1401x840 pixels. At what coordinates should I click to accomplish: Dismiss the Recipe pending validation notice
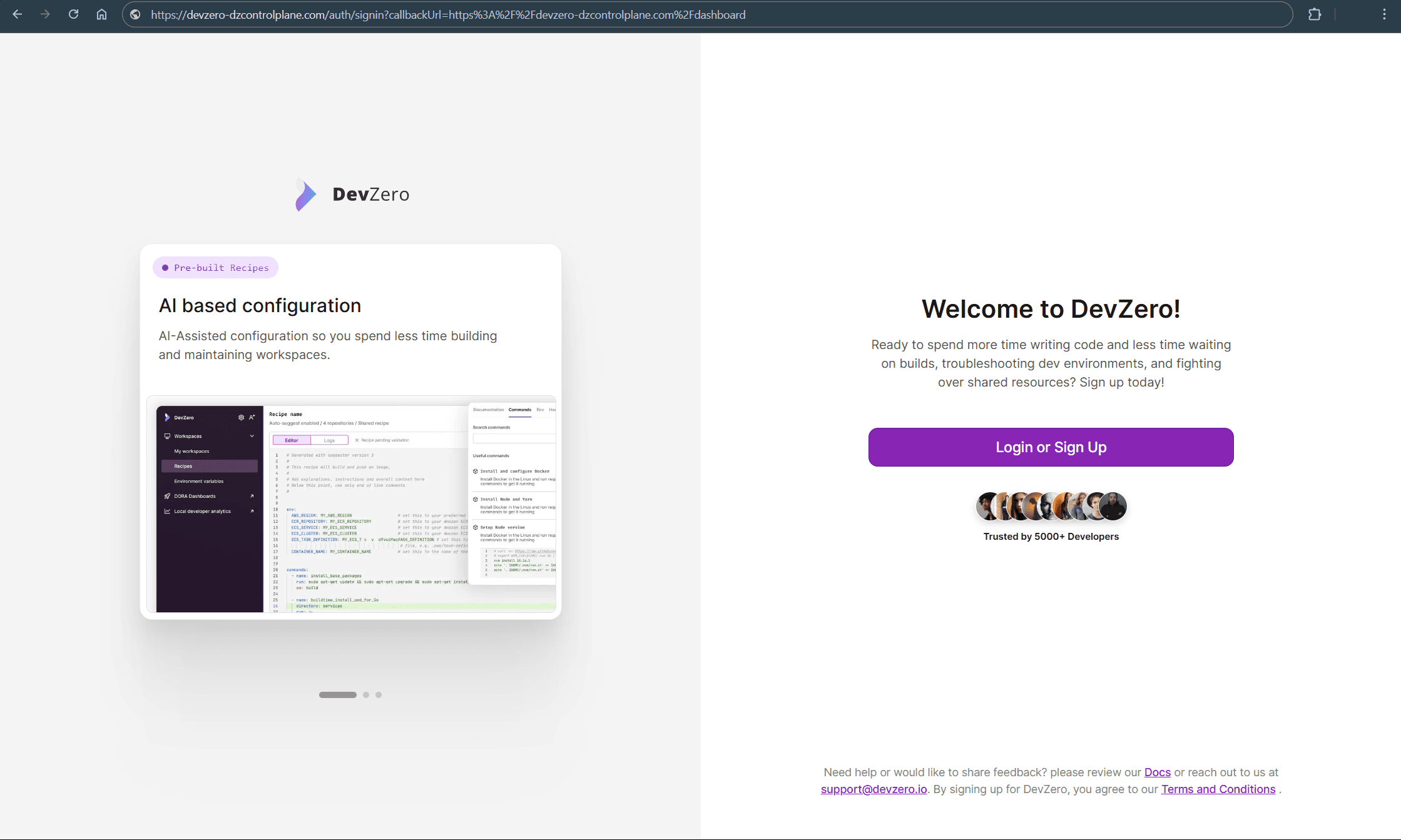357,440
